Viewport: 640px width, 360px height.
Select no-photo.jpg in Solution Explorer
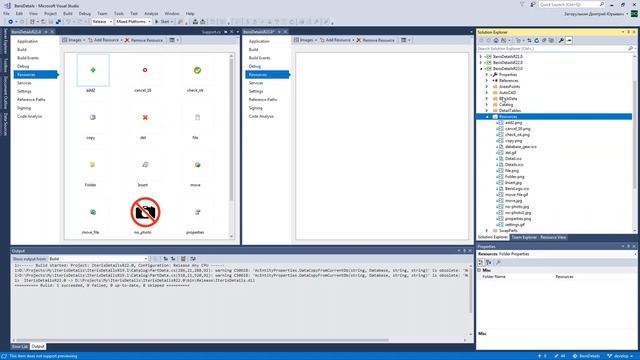[517, 207]
